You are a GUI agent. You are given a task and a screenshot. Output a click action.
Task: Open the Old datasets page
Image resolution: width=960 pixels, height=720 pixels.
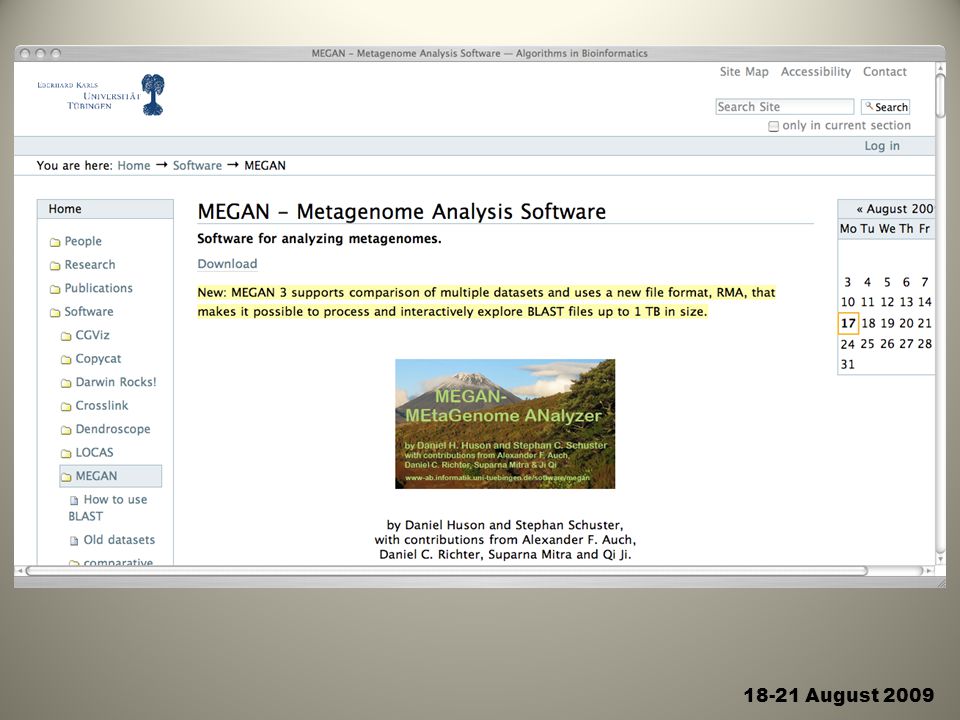click(x=119, y=540)
